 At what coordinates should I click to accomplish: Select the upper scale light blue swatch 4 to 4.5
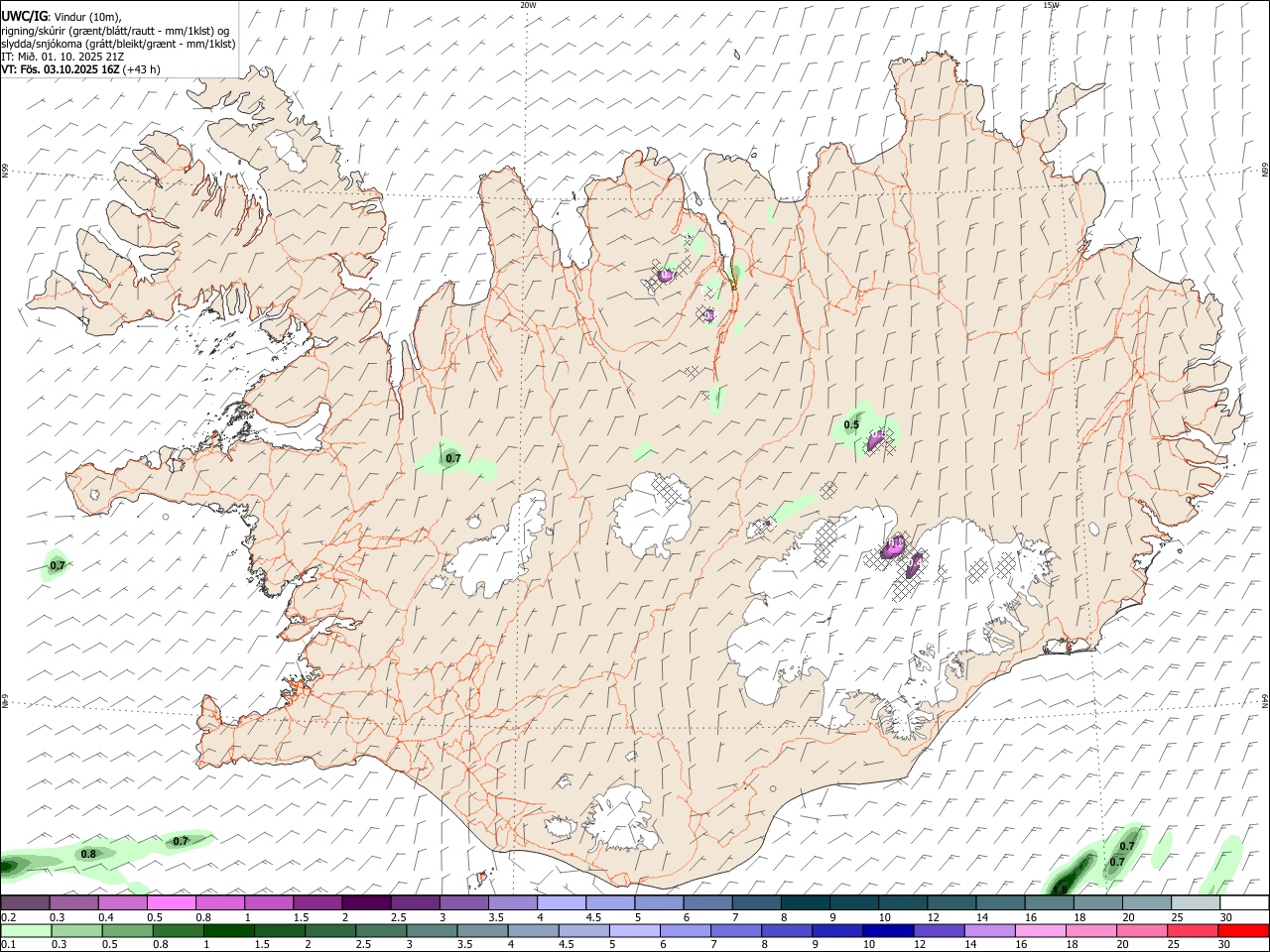(562, 902)
